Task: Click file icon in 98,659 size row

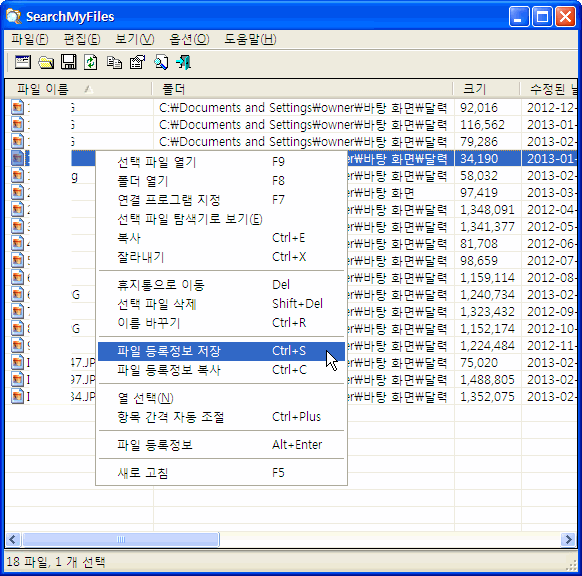Action: click(x=17, y=261)
